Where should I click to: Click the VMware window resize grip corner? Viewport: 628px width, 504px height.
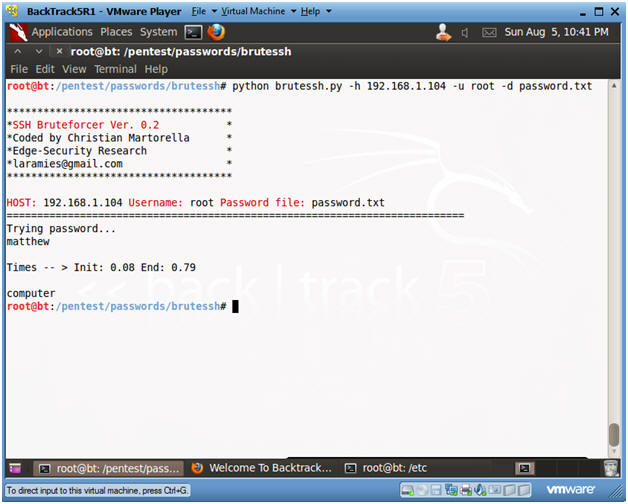[x=614, y=492]
